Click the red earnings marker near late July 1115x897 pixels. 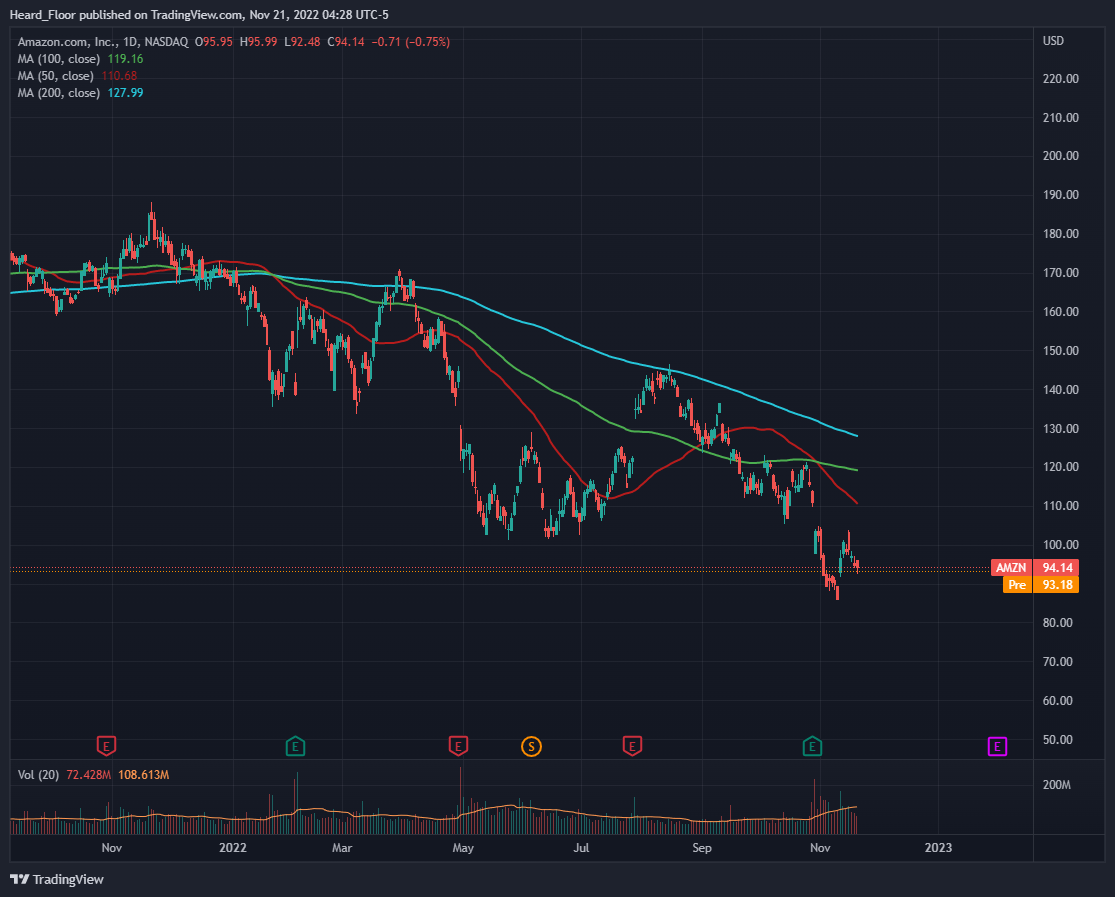point(632,746)
